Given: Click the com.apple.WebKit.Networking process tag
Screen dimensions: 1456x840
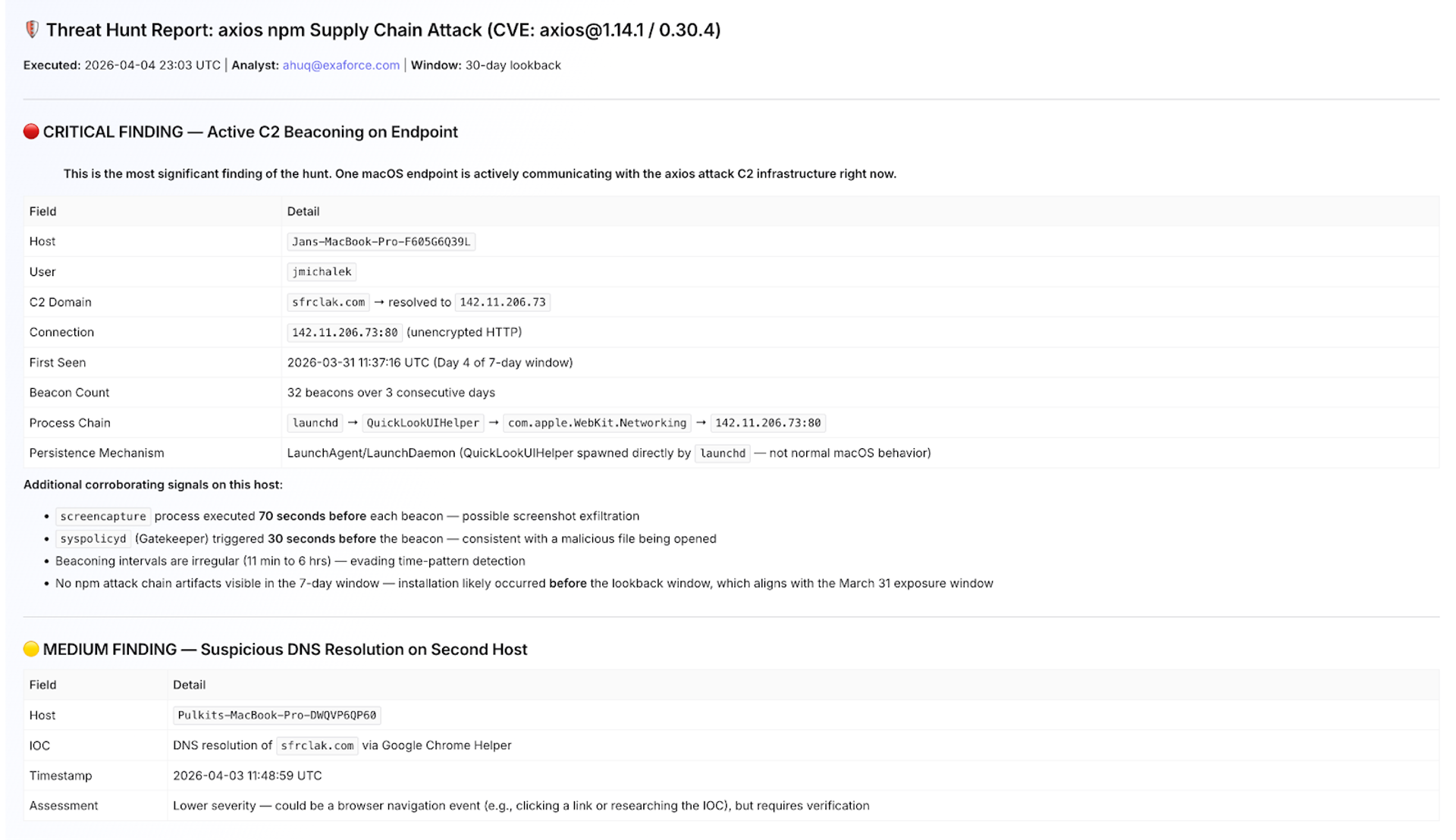Looking at the screenshot, I should click(x=597, y=423).
